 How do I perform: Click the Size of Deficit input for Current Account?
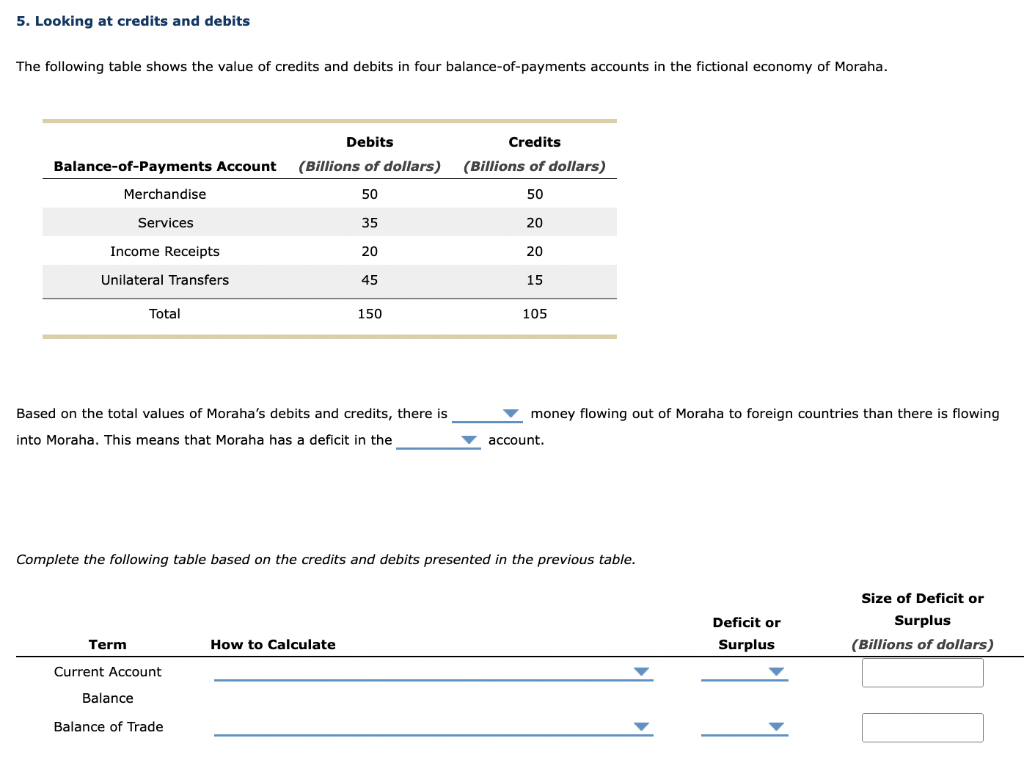coord(922,672)
